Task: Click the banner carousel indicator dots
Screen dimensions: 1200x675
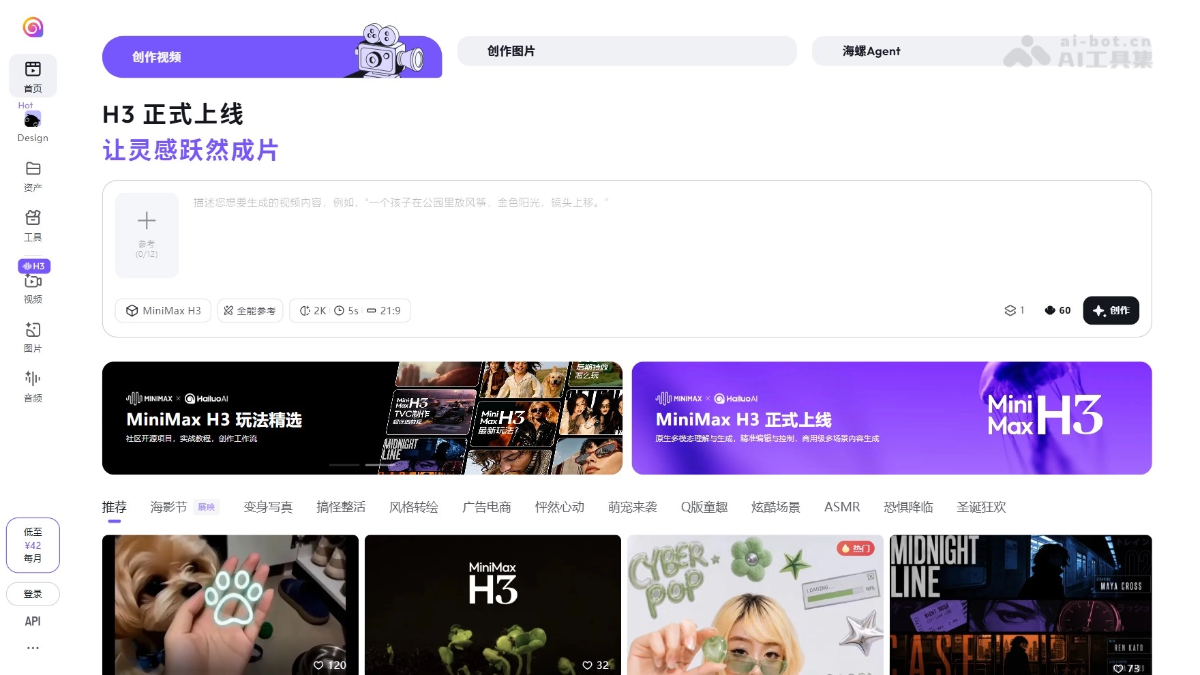Action: [362, 465]
